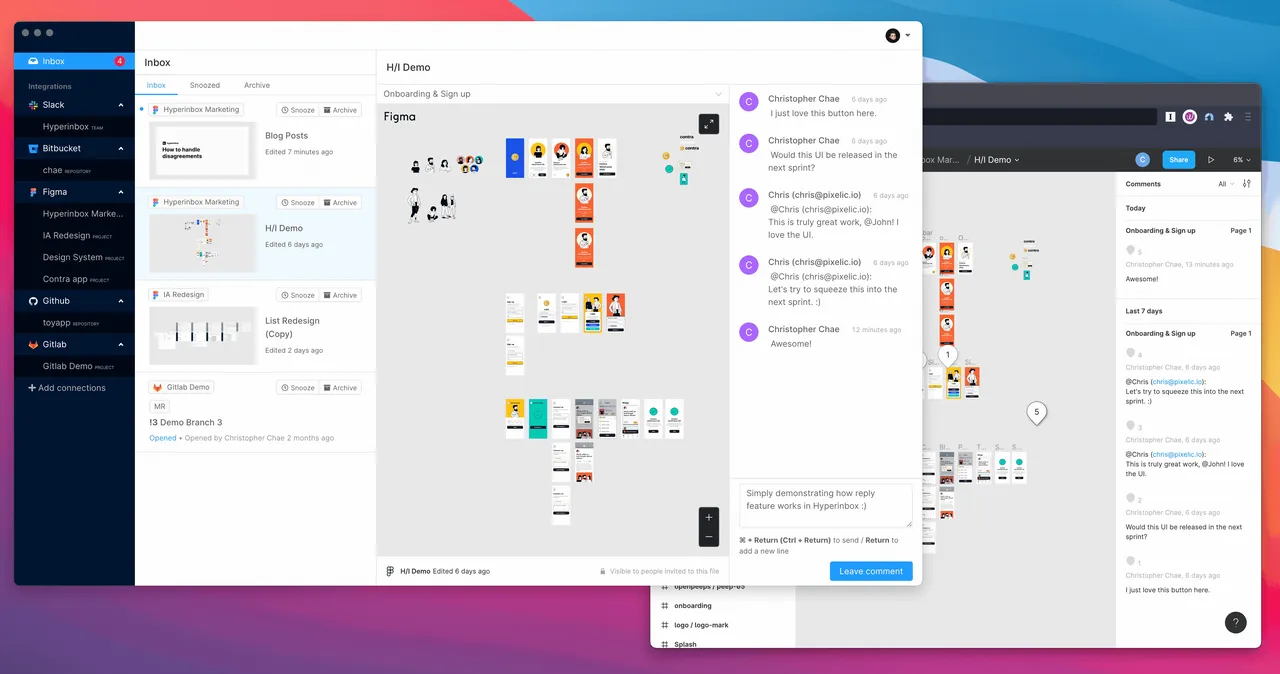Click the blue arch extension icon in browser
This screenshot has height=674, width=1280.
point(1209,117)
